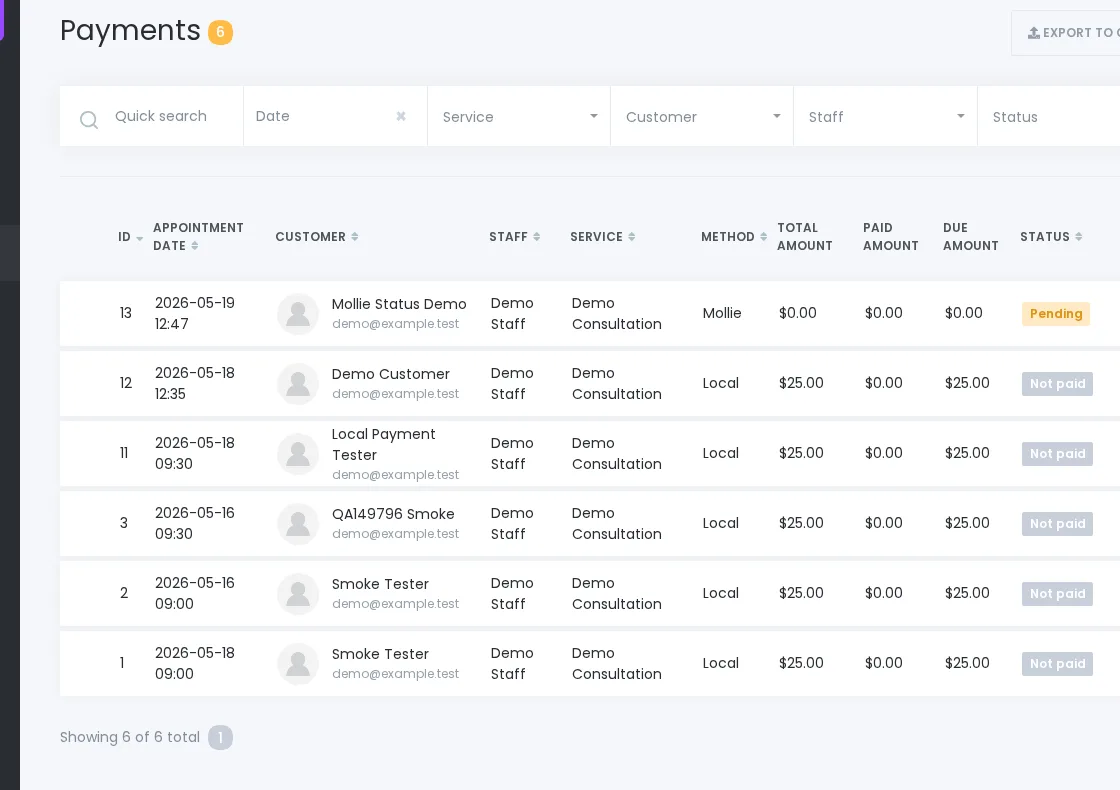Click date 2026-05-16 09:30
Screen dimensions: 1120x790
[x=194, y=523]
